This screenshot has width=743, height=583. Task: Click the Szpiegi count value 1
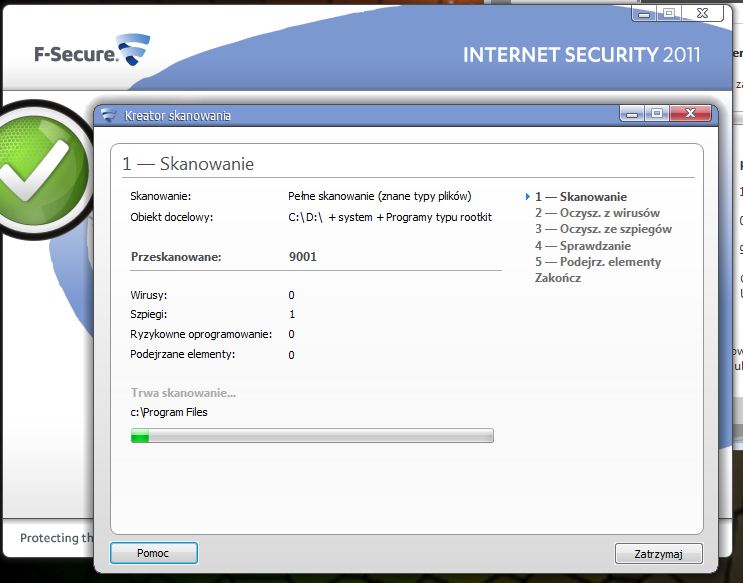(x=292, y=314)
